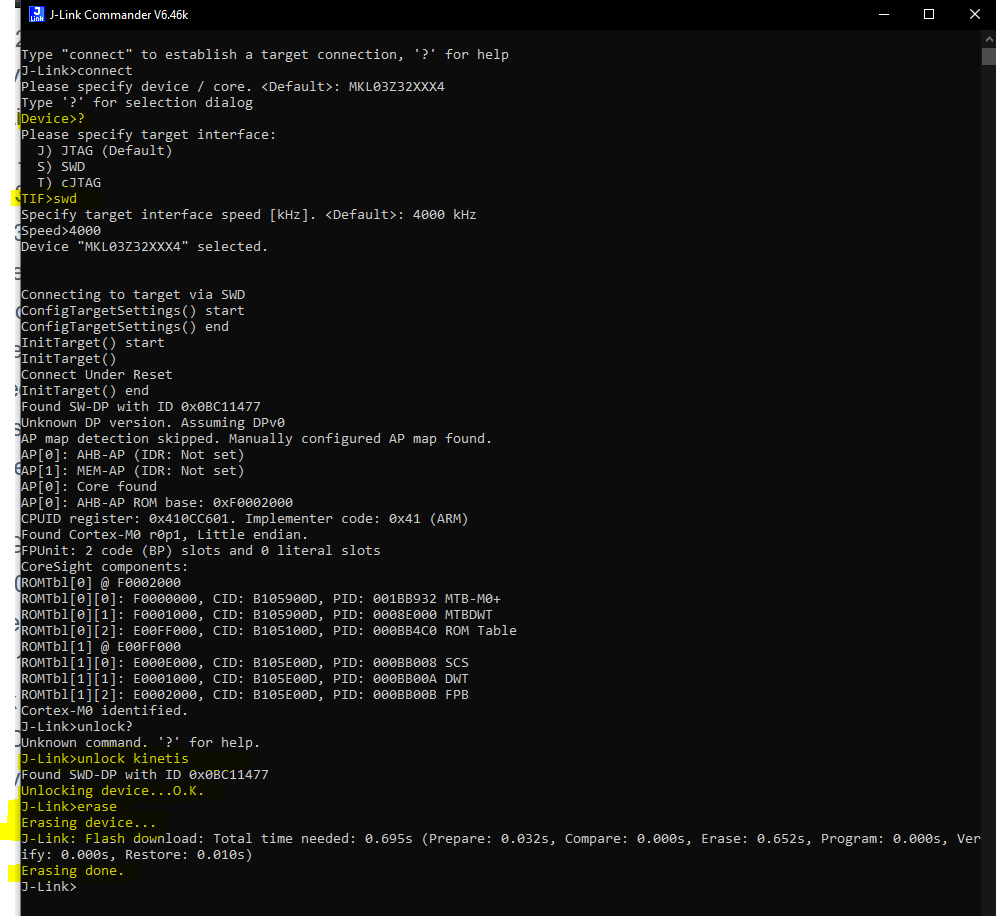Click the "J-Link>erase" command line
Viewport: 996px width, 916px height.
tap(68, 807)
